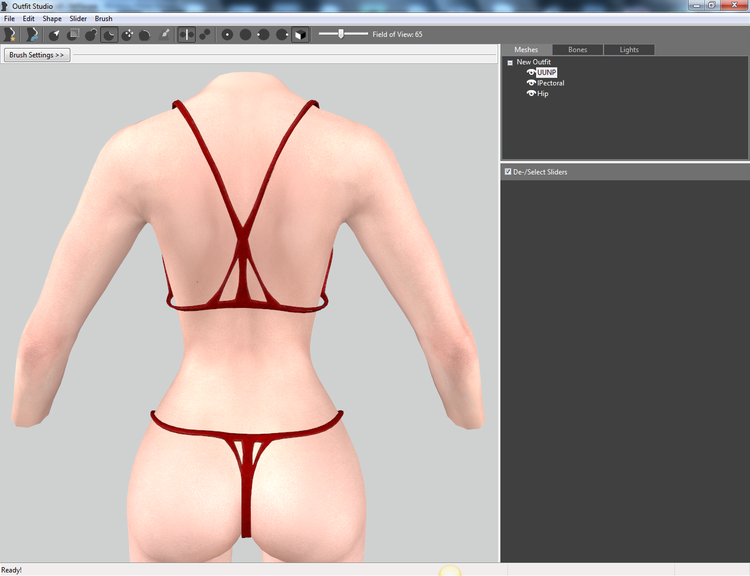
Task: Select the Inflate brush tool
Action: 91,34
